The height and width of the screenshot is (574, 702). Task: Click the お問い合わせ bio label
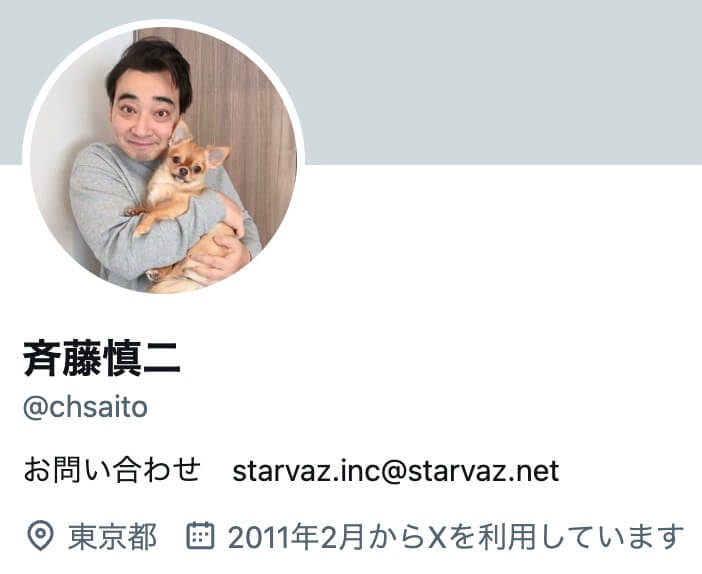(x=112, y=470)
